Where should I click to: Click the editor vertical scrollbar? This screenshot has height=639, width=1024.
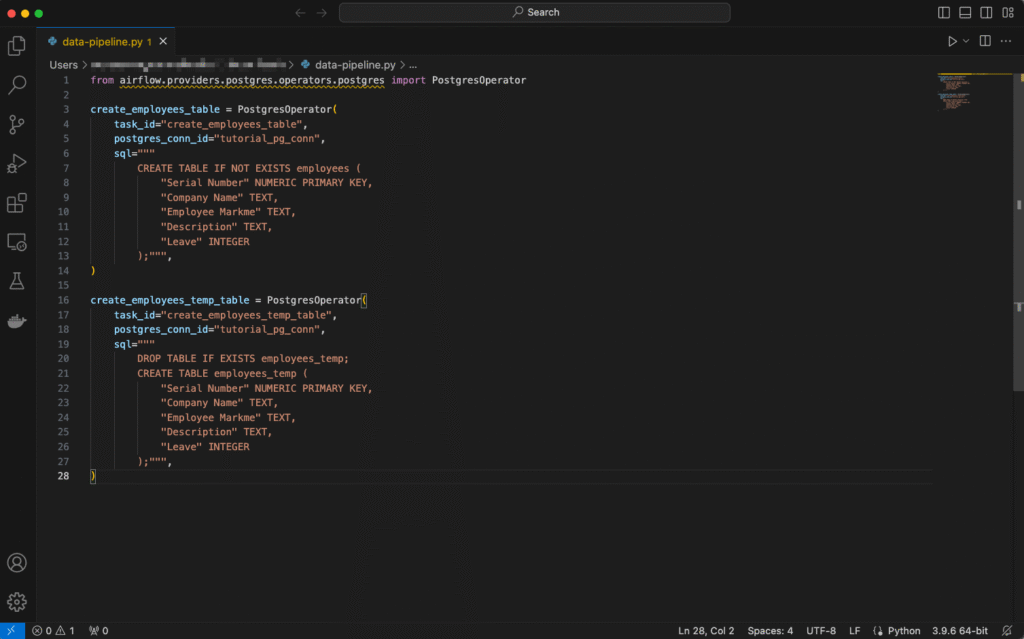[1018, 232]
